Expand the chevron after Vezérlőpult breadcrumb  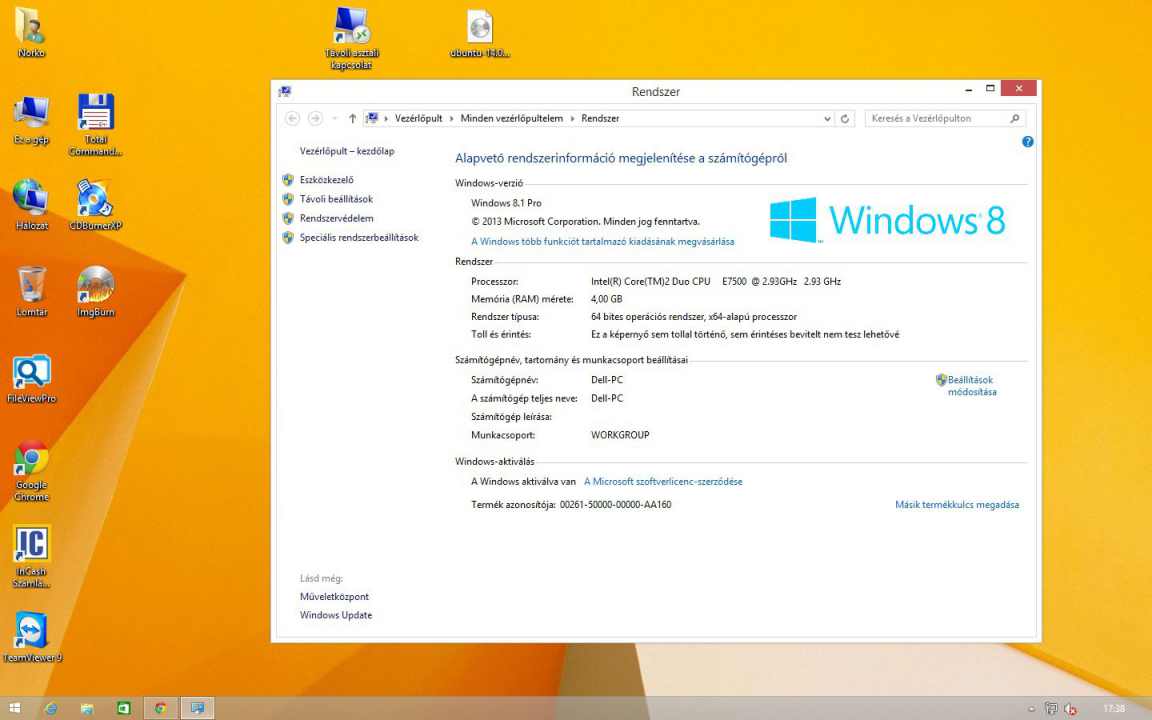451,118
